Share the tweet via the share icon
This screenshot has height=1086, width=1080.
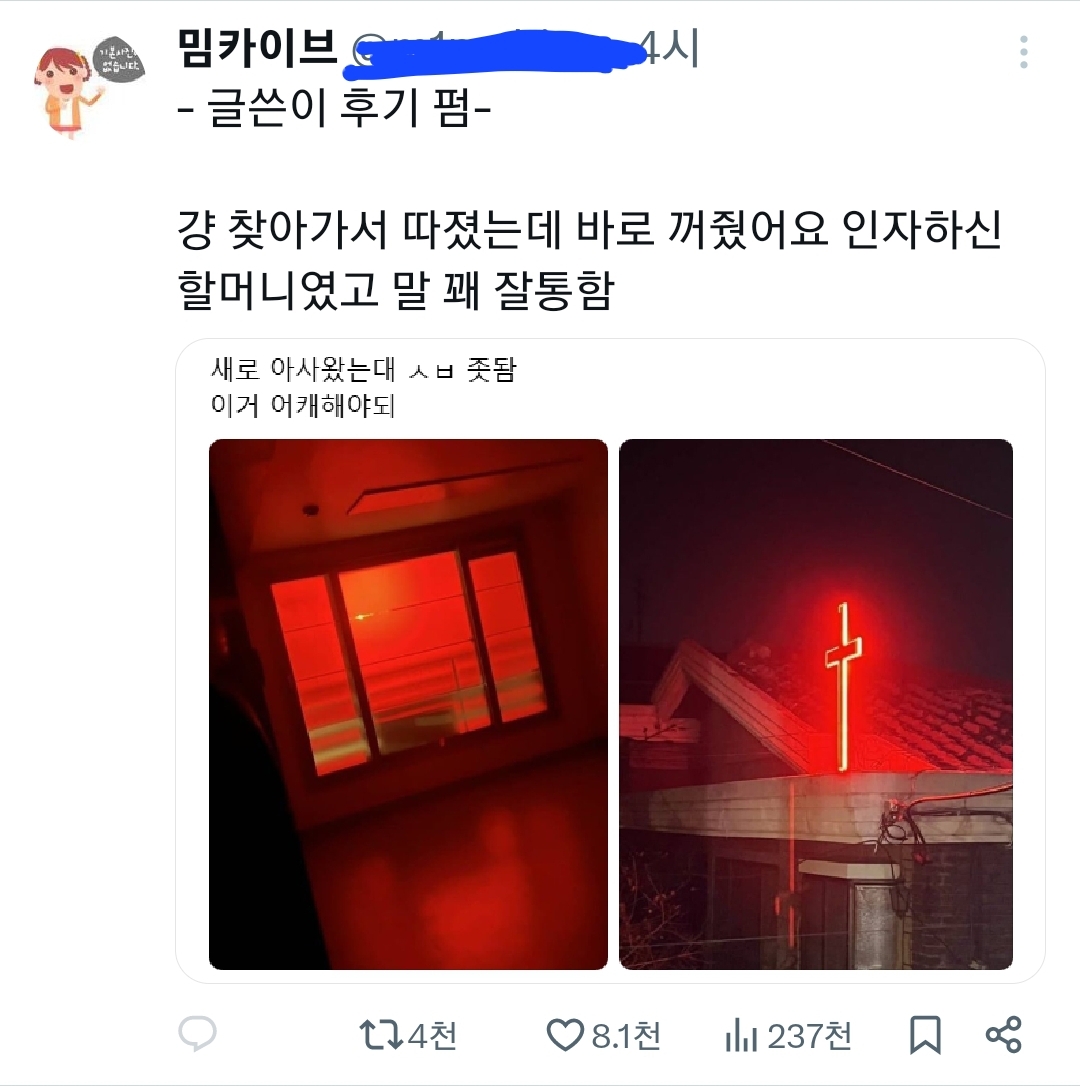(x=1003, y=1035)
